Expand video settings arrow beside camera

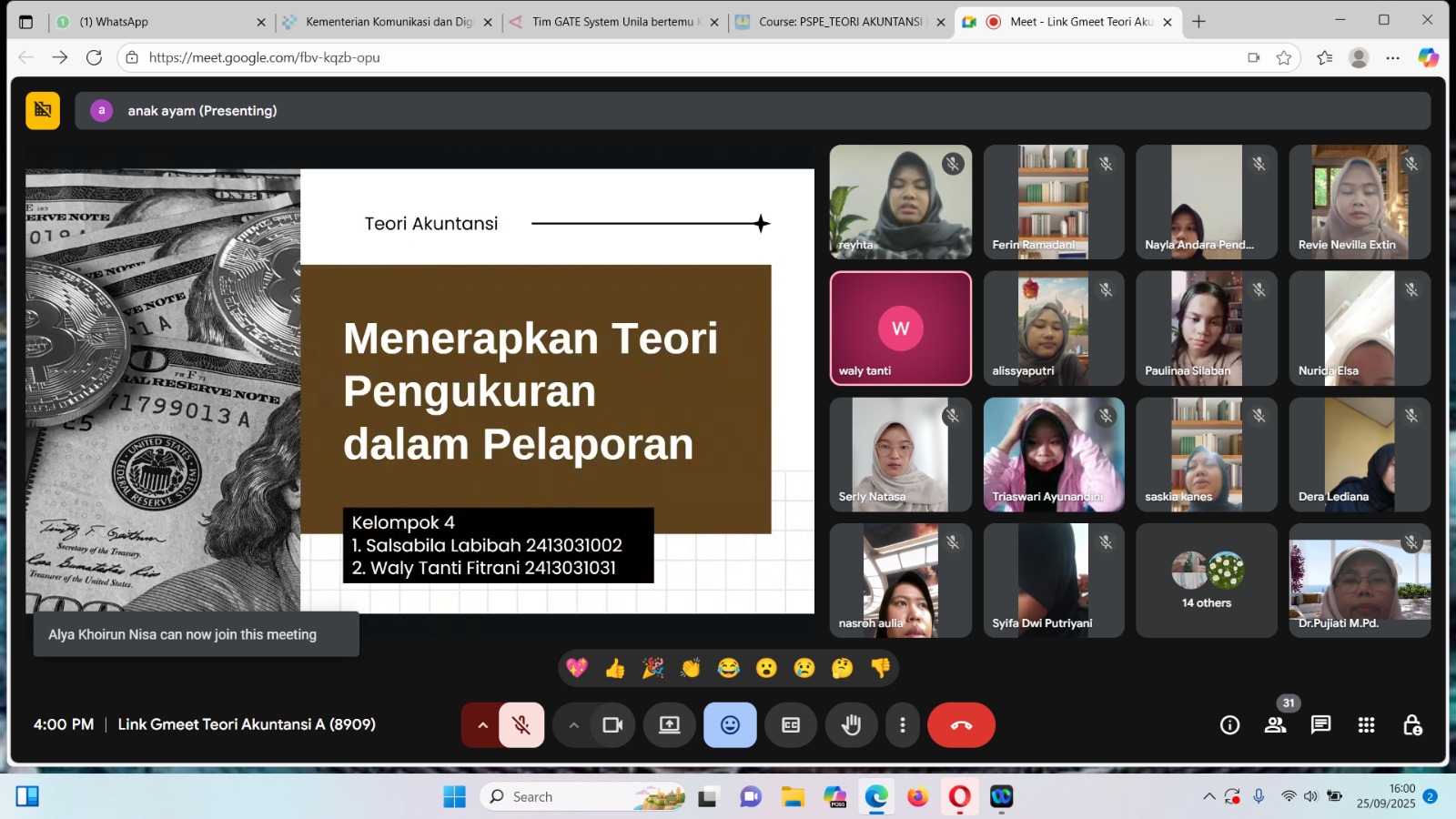pyautogui.click(x=573, y=725)
